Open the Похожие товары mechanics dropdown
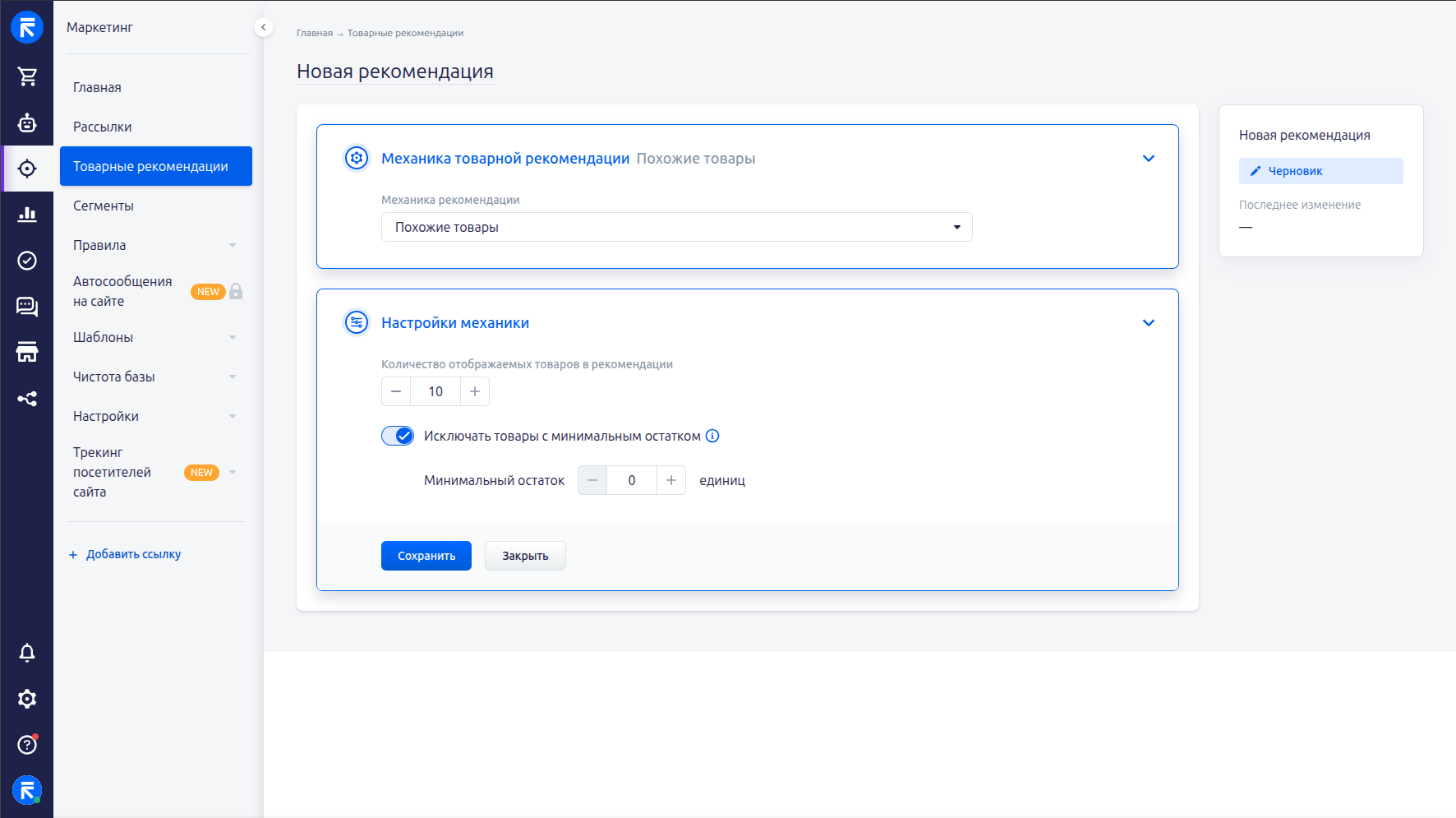Image resolution: width=1456 pixels, height=818 pixels. pos(676,227)
